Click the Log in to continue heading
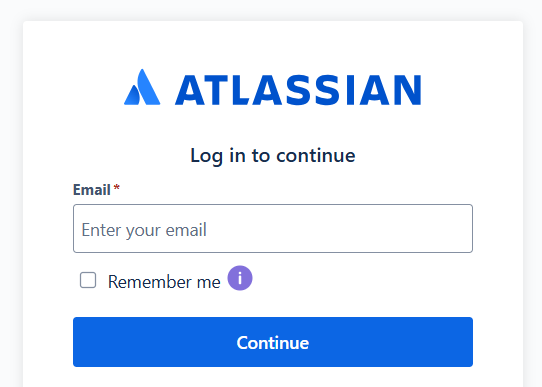 pyautogui.click(x=273, y=155)
